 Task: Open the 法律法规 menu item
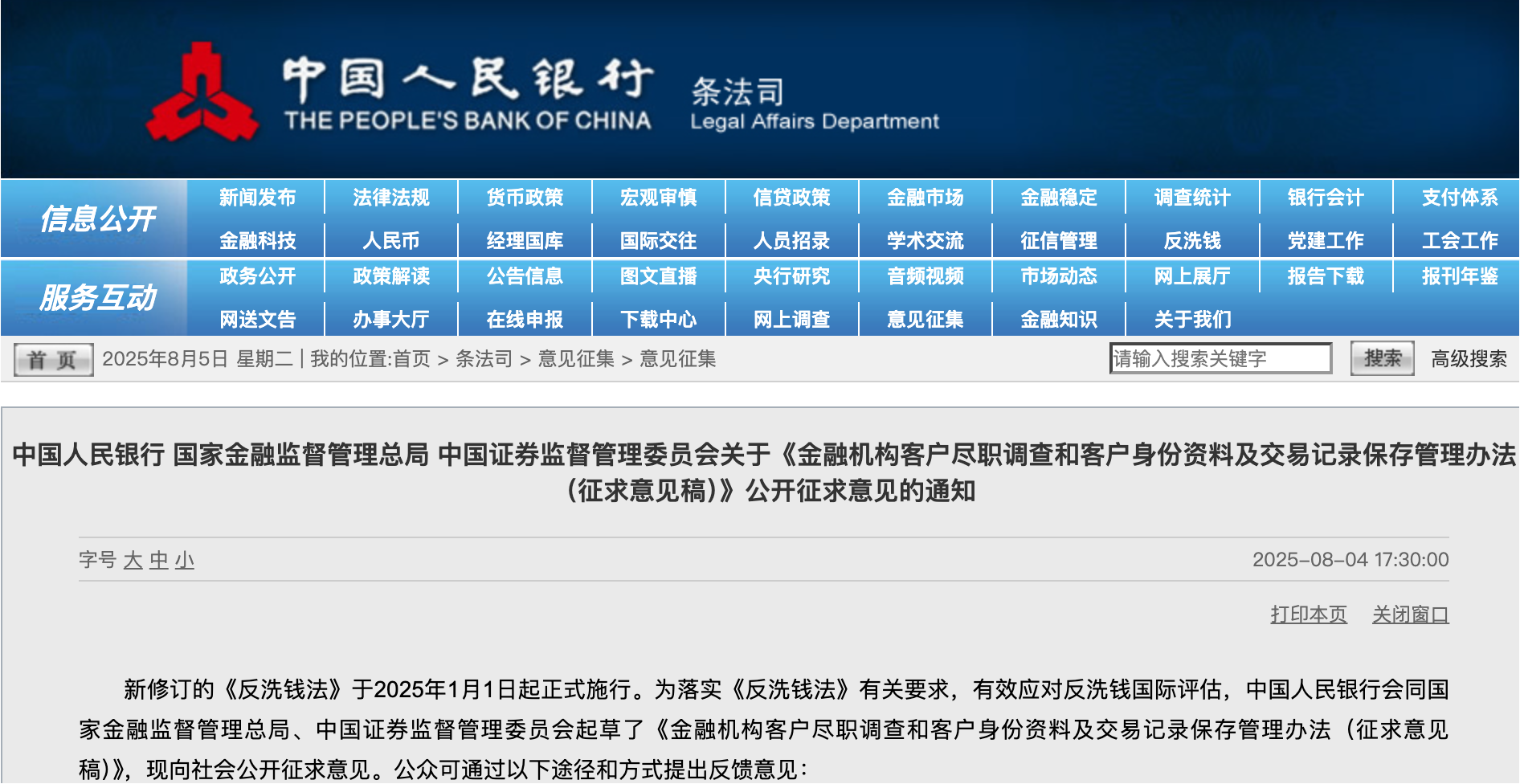(x=391, y=198)
